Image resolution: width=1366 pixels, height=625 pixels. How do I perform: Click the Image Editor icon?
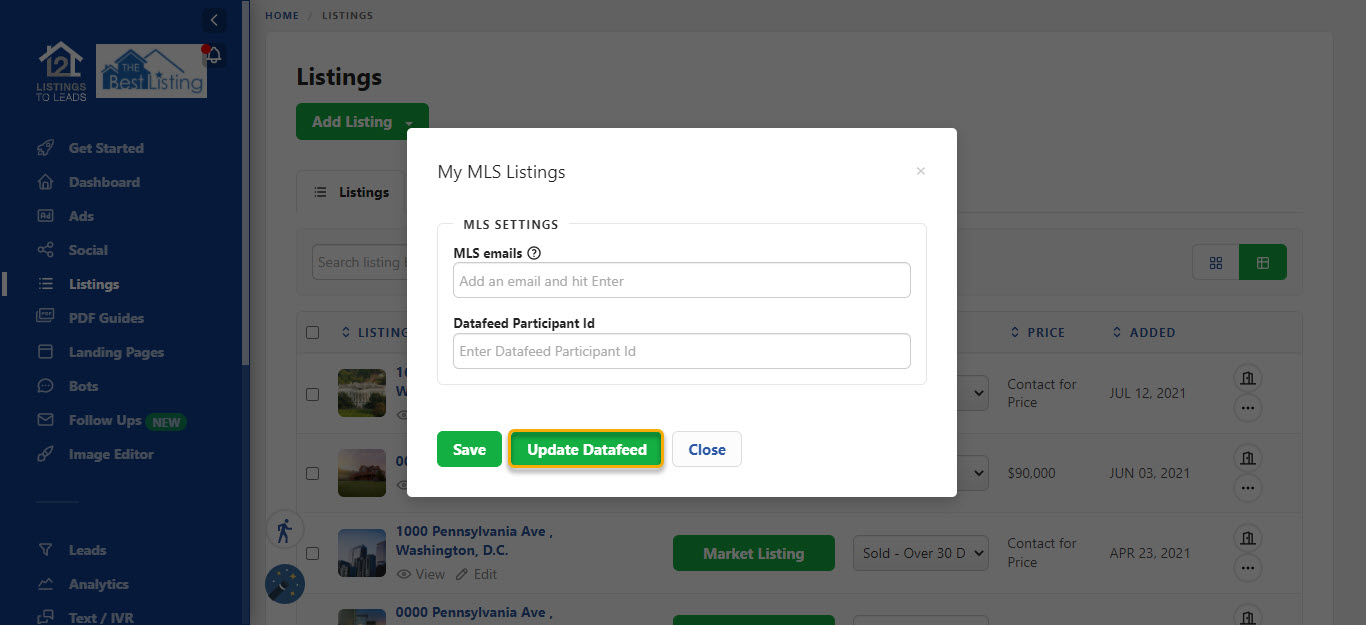[45, 454]
